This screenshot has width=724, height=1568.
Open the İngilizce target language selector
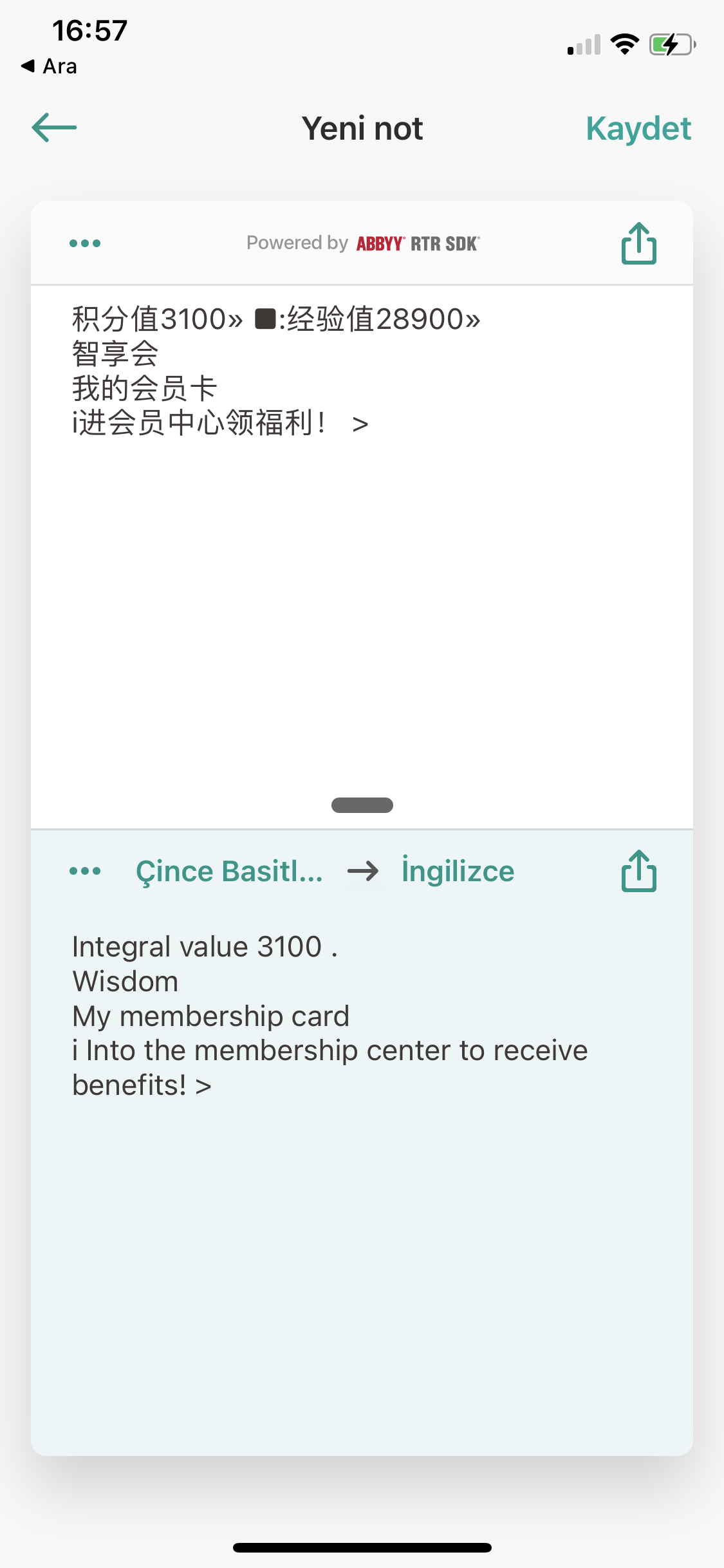pos(458,871)
